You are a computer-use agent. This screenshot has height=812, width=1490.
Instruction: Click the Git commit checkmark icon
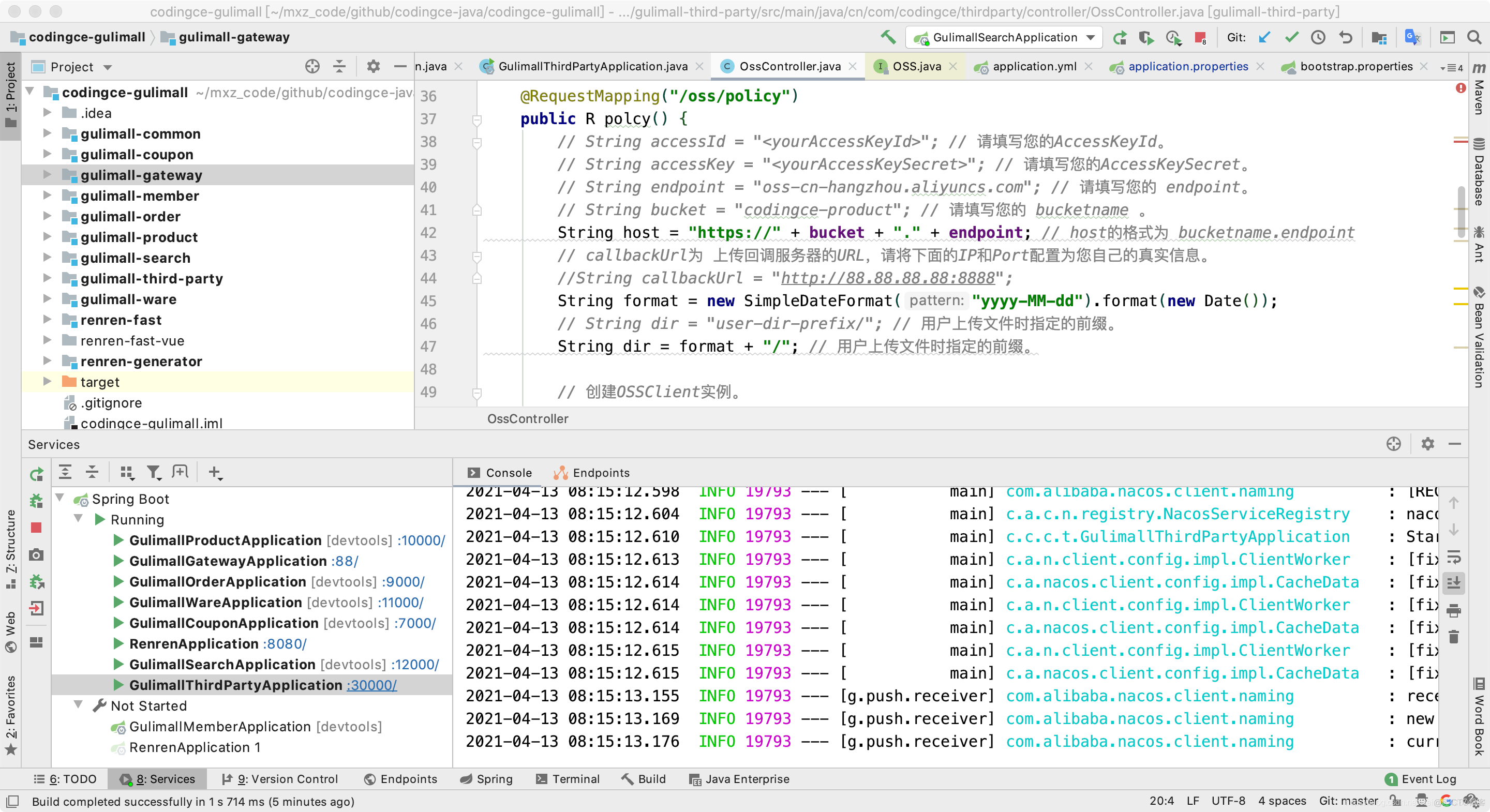[1292, 38]
